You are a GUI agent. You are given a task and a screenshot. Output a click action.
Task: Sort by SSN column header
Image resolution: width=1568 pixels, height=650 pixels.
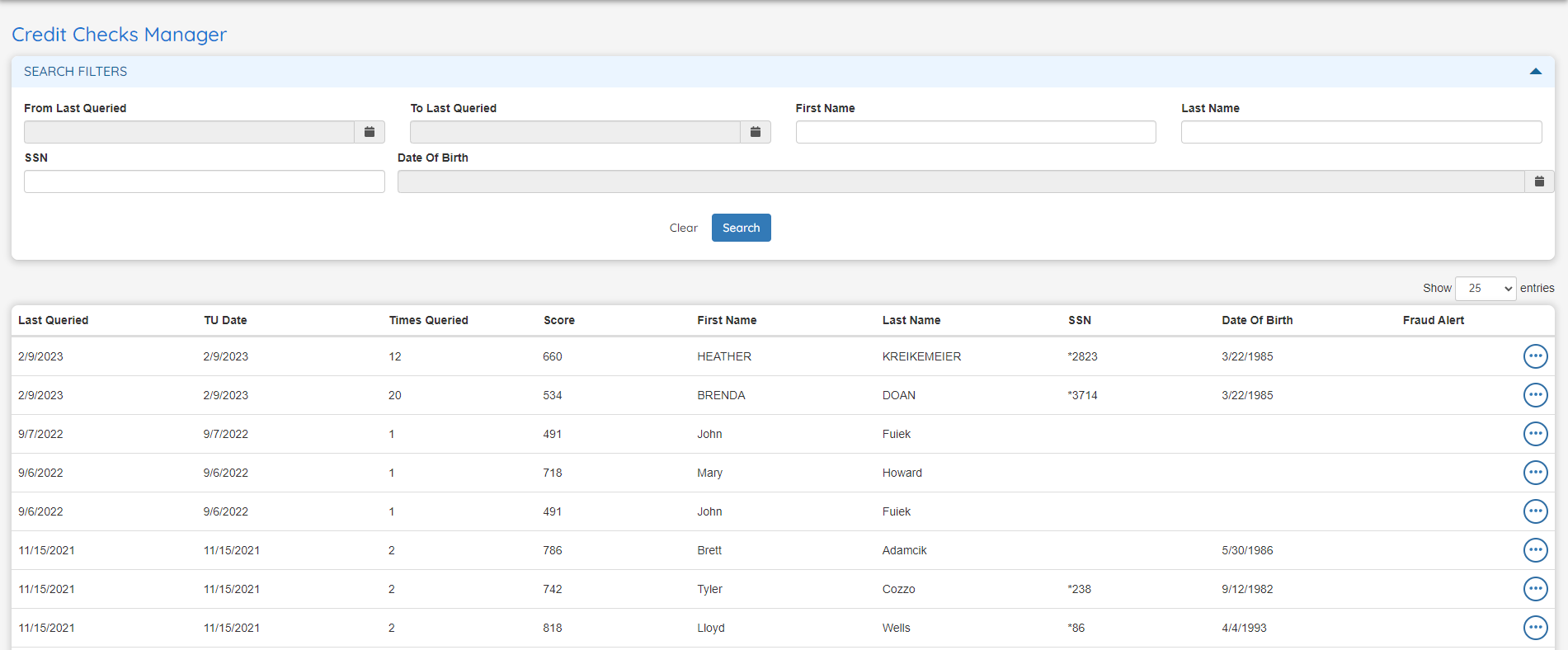(x=1080, y=320)
